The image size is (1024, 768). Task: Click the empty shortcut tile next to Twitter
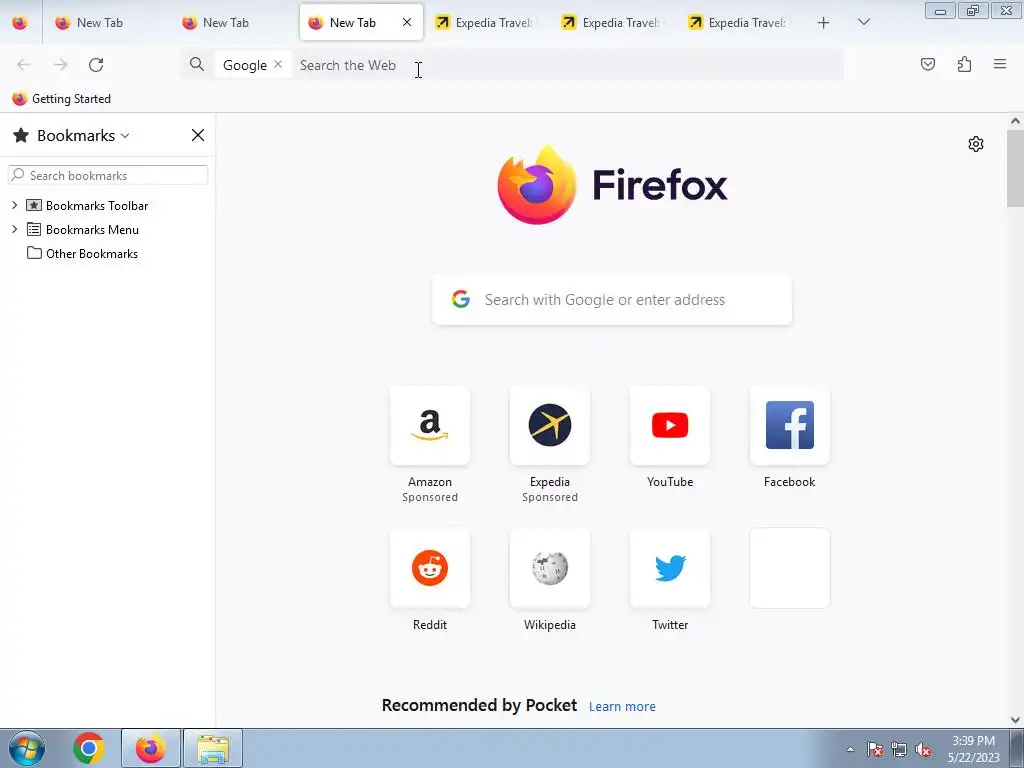pos(790,568)
